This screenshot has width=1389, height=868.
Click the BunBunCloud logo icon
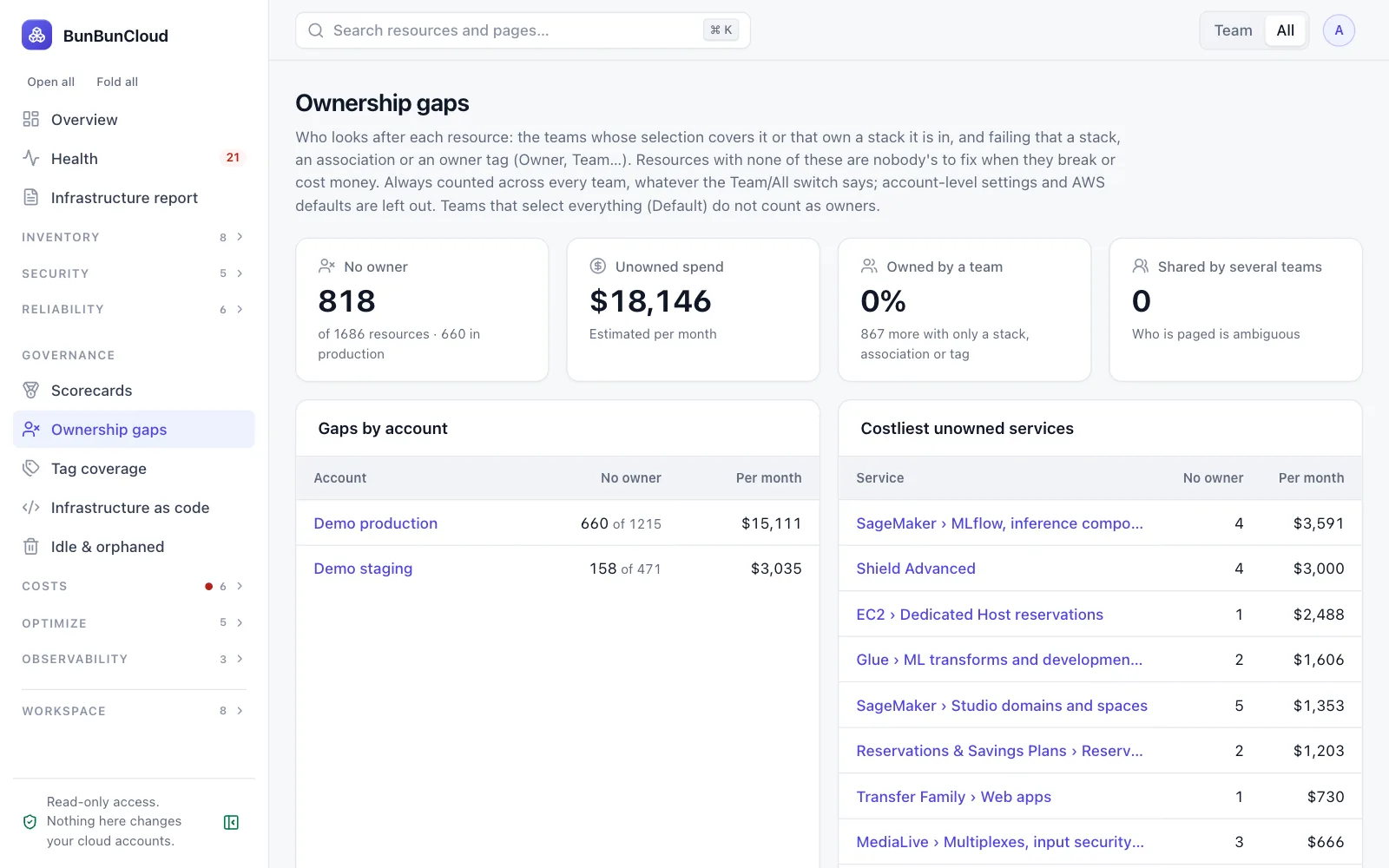[x=36, y=36]
